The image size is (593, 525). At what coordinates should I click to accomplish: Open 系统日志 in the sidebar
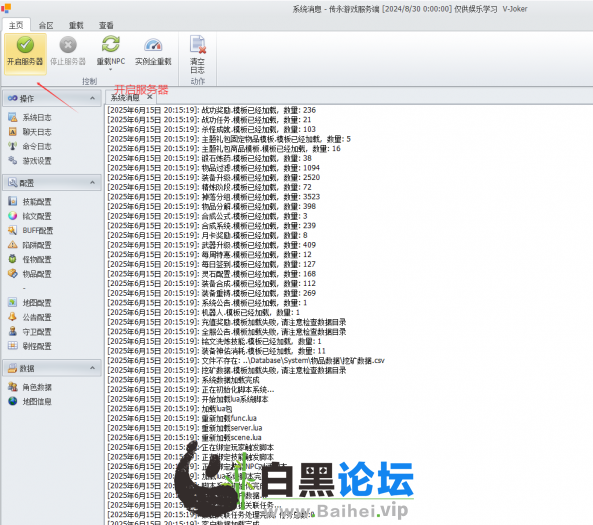coord(29,118)
